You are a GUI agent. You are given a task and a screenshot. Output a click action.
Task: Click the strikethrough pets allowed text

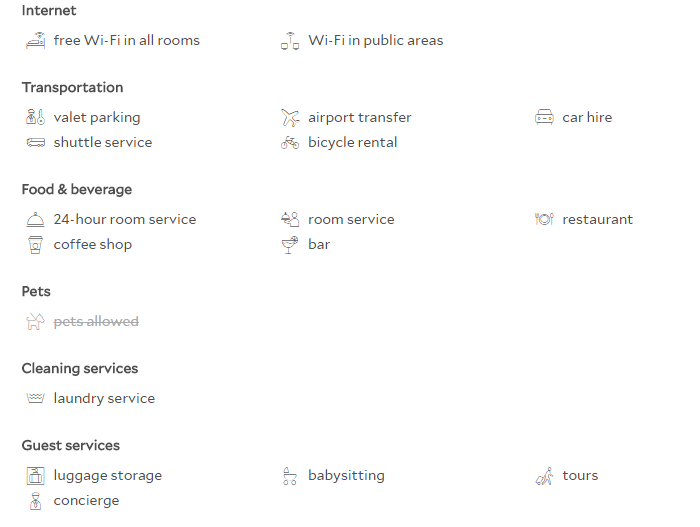click(96, 322)
